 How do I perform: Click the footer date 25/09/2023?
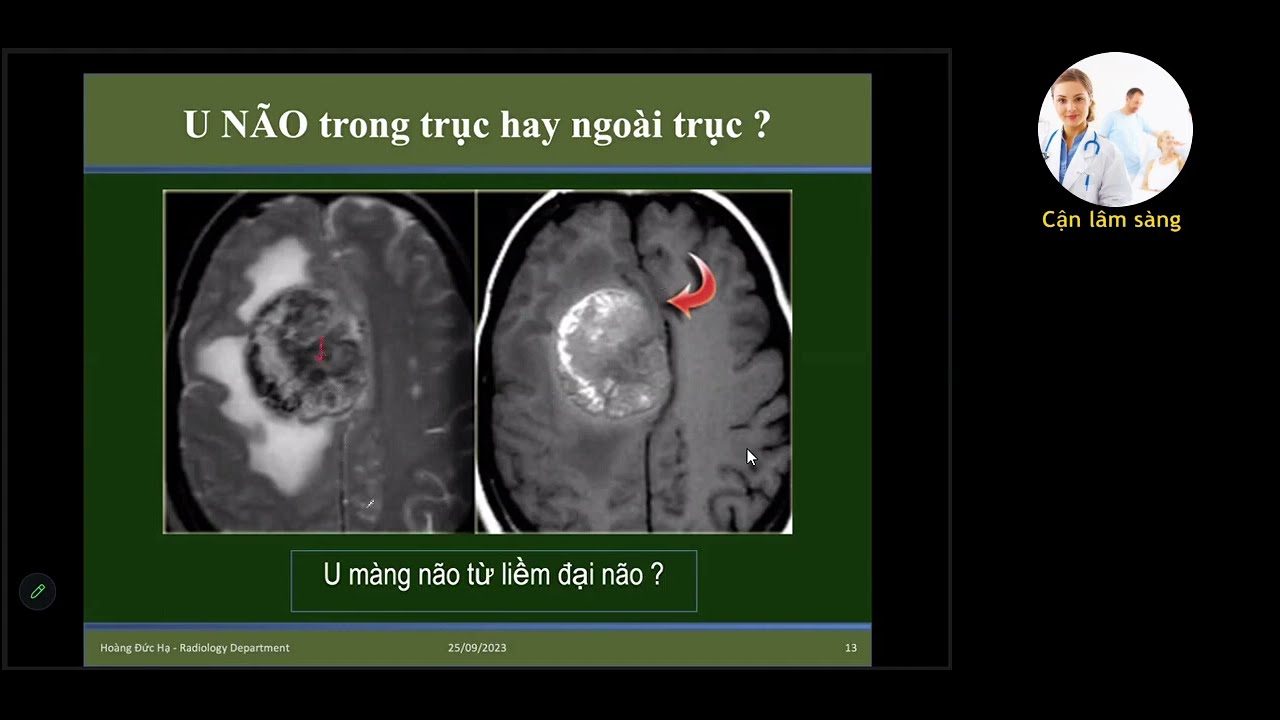tap(477, 648)
